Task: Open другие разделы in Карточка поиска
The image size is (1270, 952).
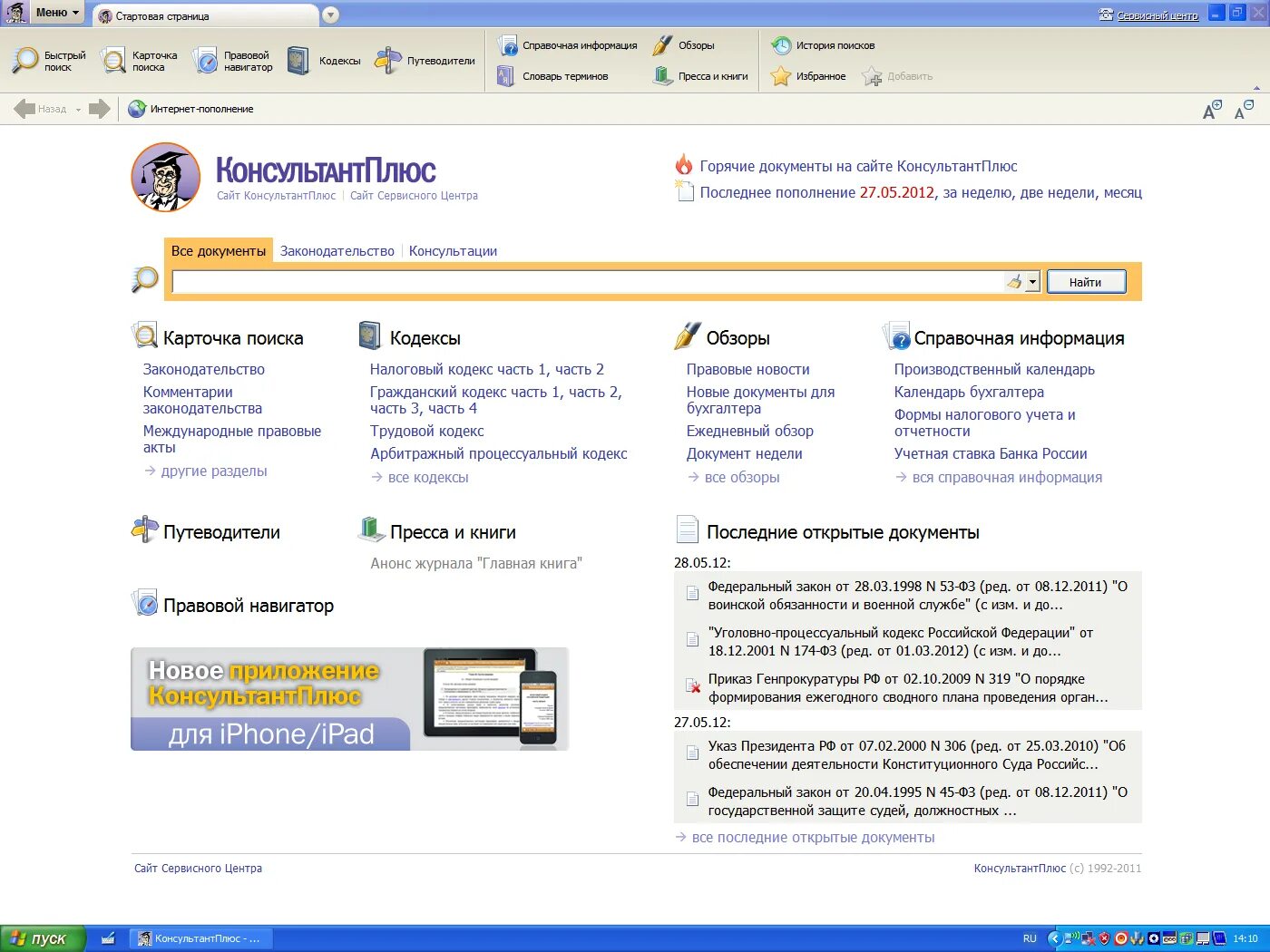Action: (x=214, y=471)
